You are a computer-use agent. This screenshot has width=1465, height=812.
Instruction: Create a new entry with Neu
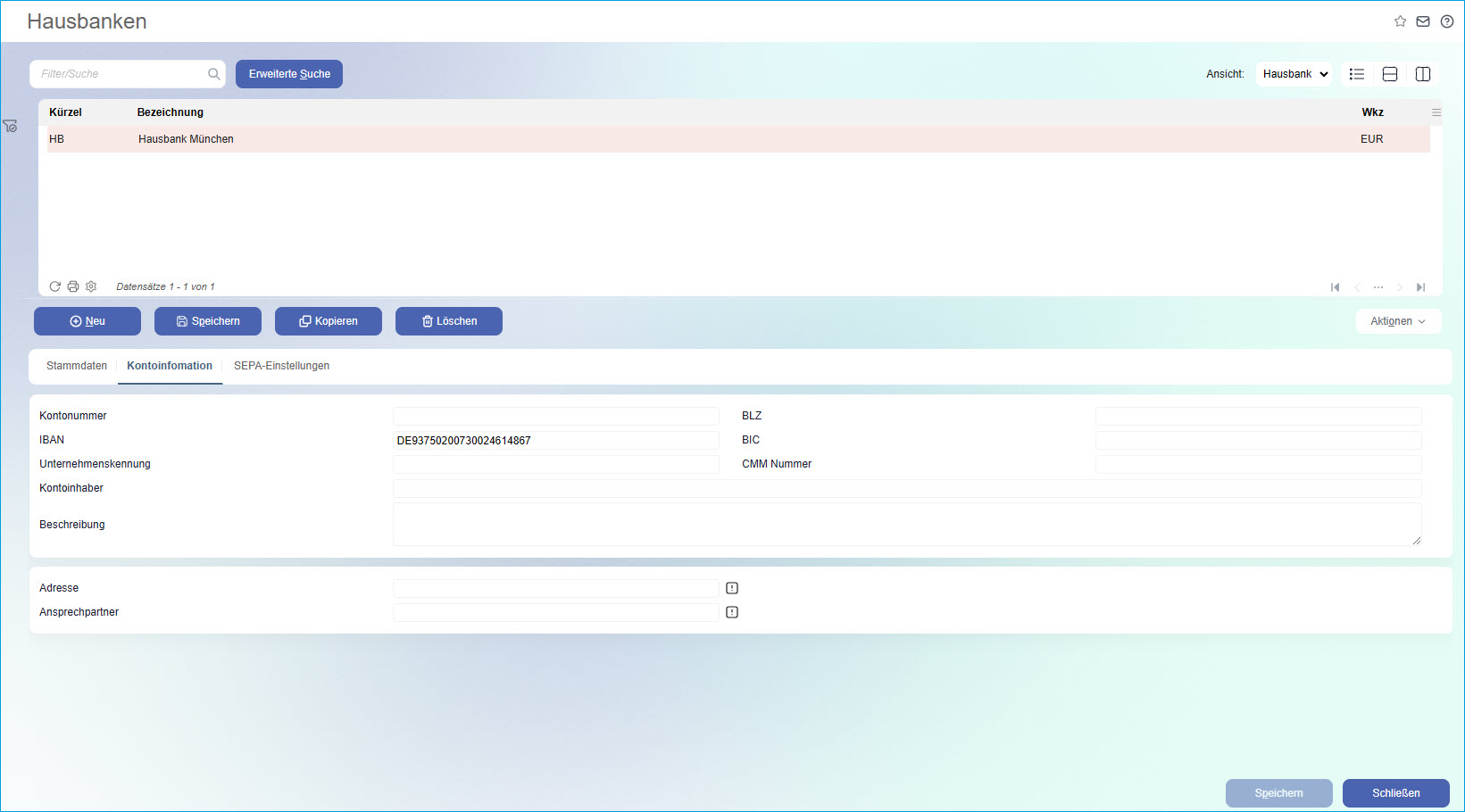pos(87,320)
